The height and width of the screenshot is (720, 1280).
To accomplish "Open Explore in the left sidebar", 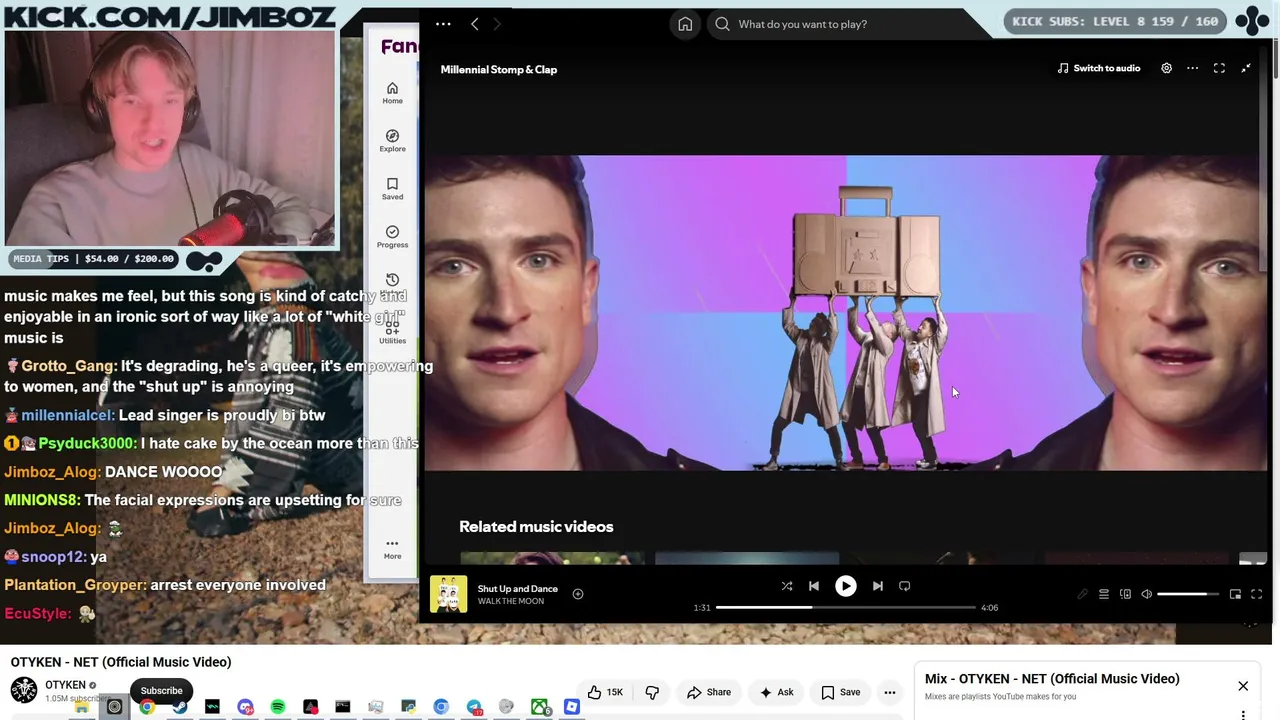I will click(x=392, y=141).
